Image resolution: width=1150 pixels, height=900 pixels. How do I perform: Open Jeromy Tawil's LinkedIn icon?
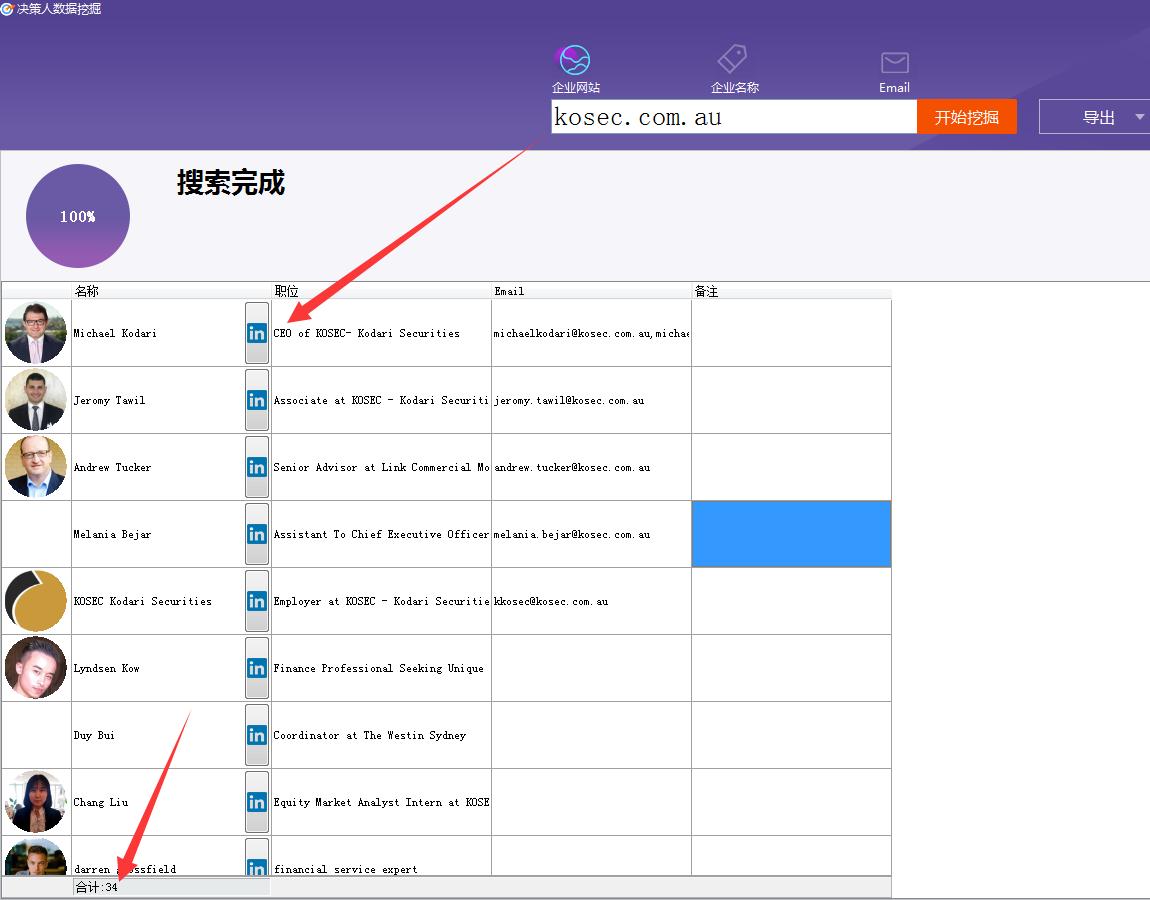click(x=257, y=400)
